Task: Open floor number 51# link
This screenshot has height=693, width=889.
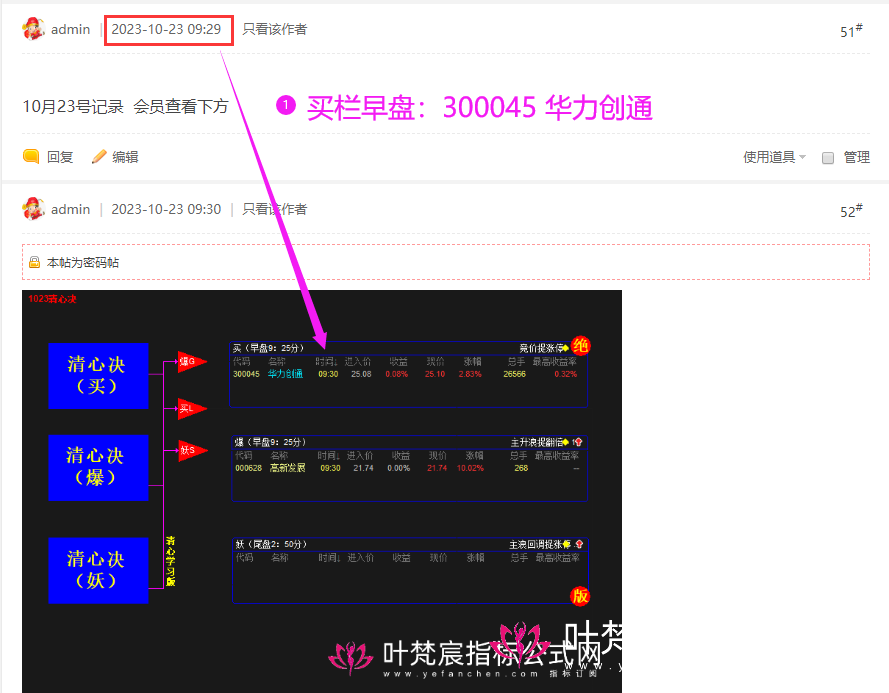Action: [851, 31]
